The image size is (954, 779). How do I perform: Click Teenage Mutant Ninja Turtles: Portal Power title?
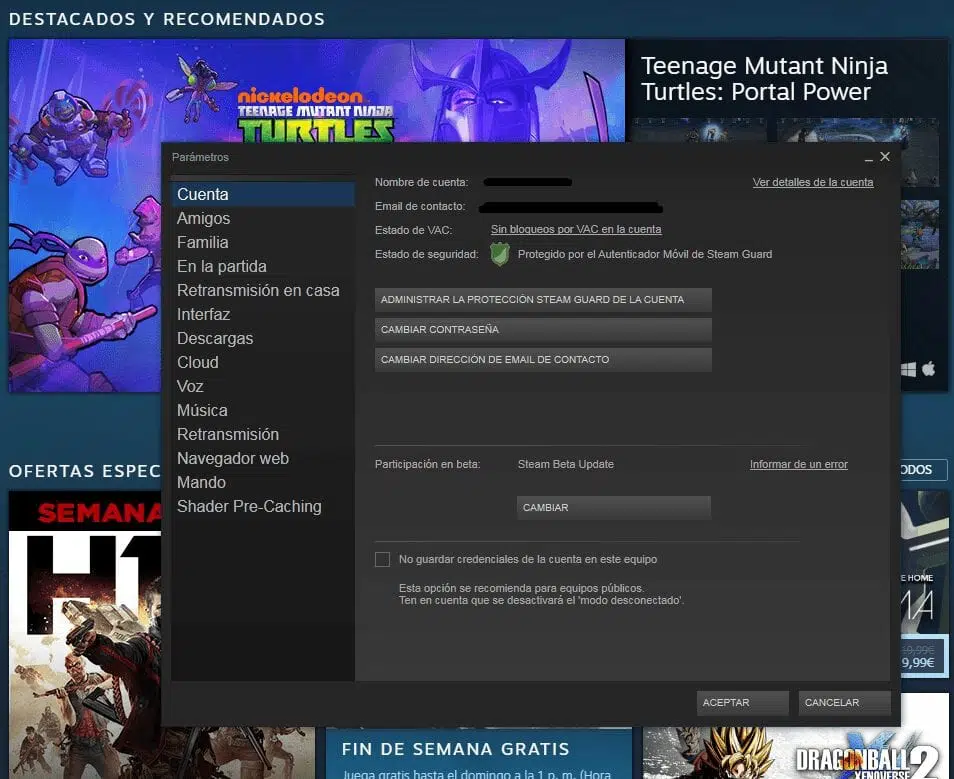(x=764, y=79)
